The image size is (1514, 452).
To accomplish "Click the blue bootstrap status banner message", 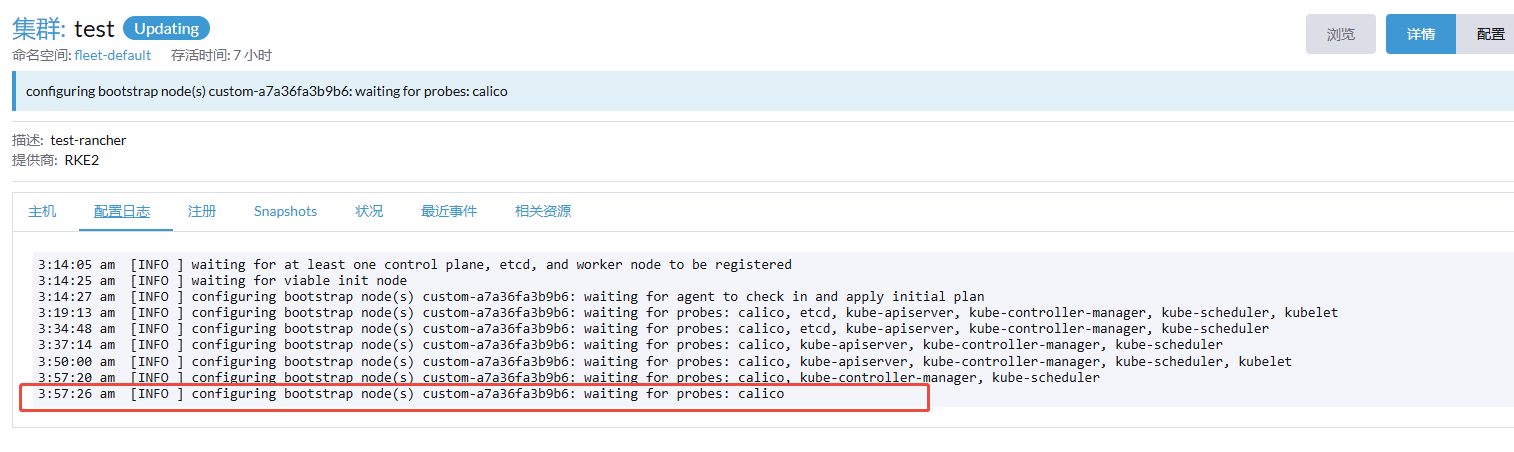I will pos(267,92).
